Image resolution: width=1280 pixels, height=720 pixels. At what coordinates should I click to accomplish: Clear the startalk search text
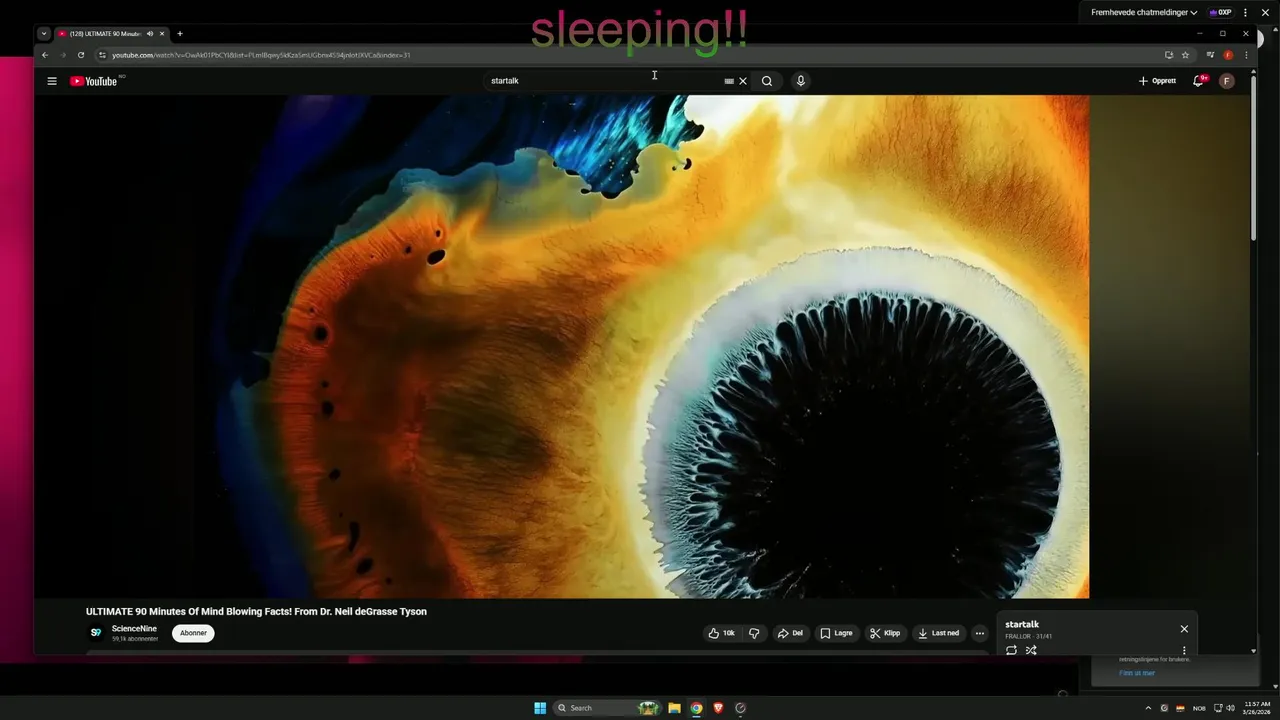[x=743, y=81]
